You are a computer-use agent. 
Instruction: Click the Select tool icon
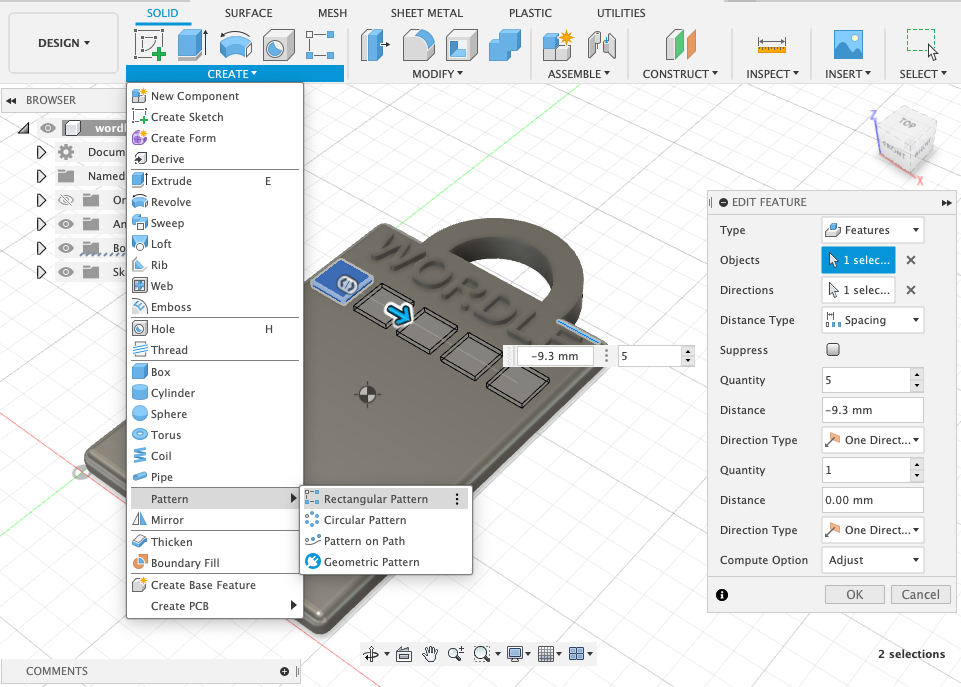[x=922, y=45]
